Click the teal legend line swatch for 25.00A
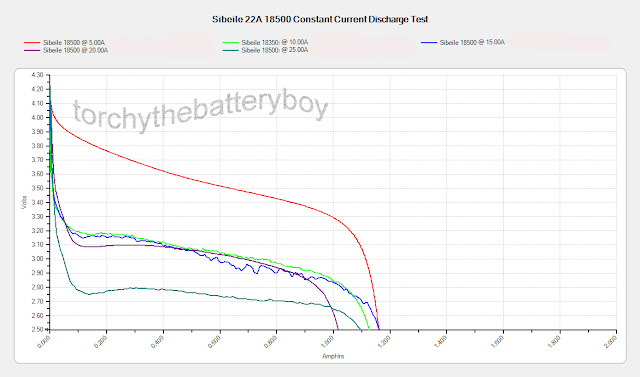 231,50
